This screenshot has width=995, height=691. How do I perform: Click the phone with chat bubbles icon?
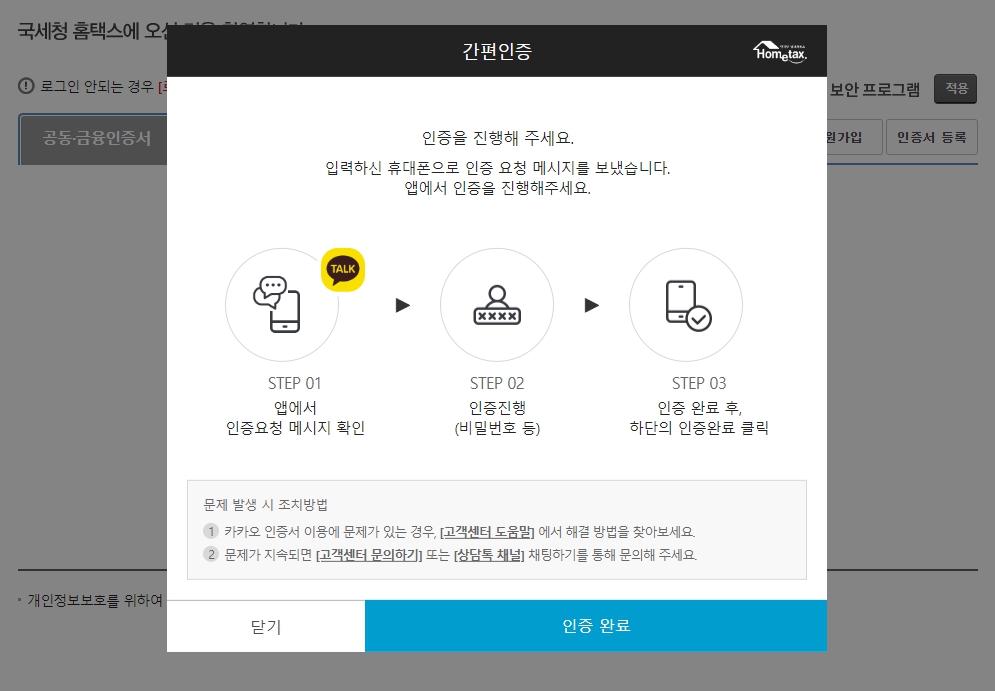277,304
